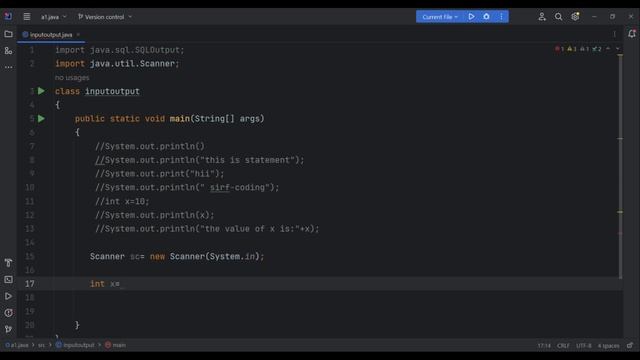Screen dimensions: 640x360
Task: Click main breadcrumb in navigation bar
Action: (116, 345)
